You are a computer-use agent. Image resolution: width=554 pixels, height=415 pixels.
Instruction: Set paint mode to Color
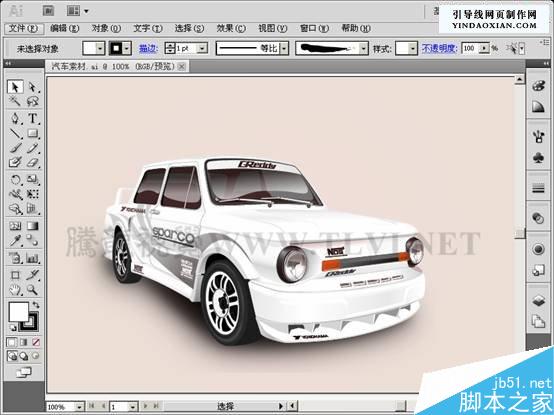tap(12, 342)
